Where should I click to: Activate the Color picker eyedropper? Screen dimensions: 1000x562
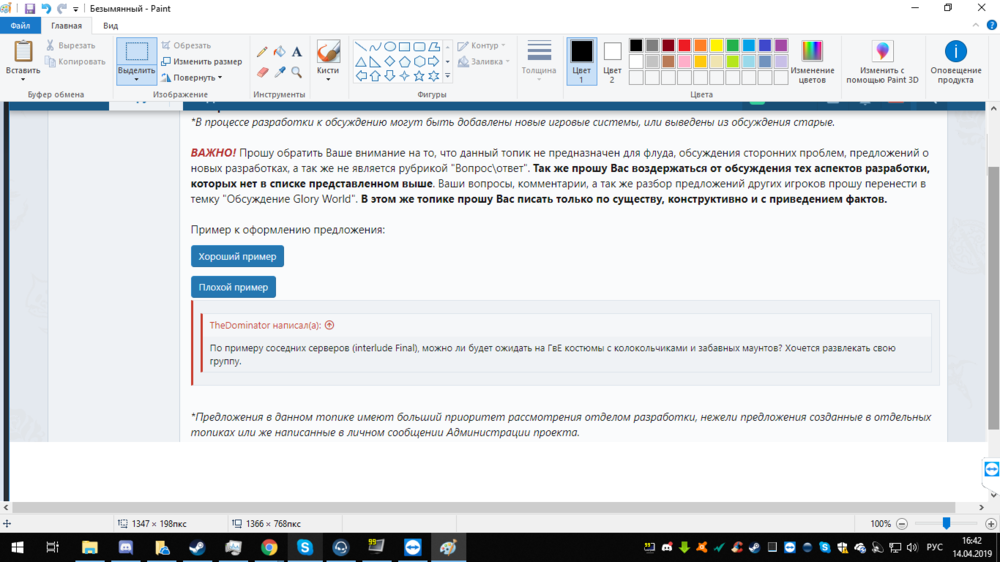pos(280,72)
